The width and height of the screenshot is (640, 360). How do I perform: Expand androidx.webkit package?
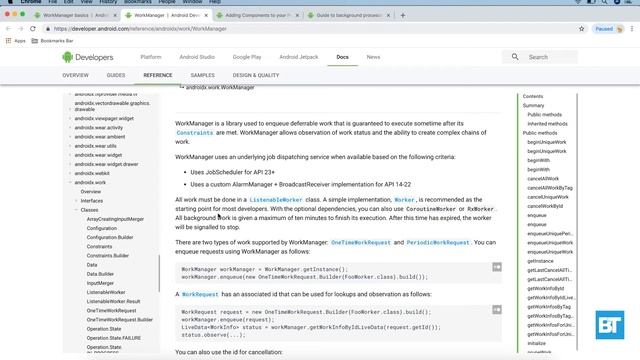click(x=70, y=173)
